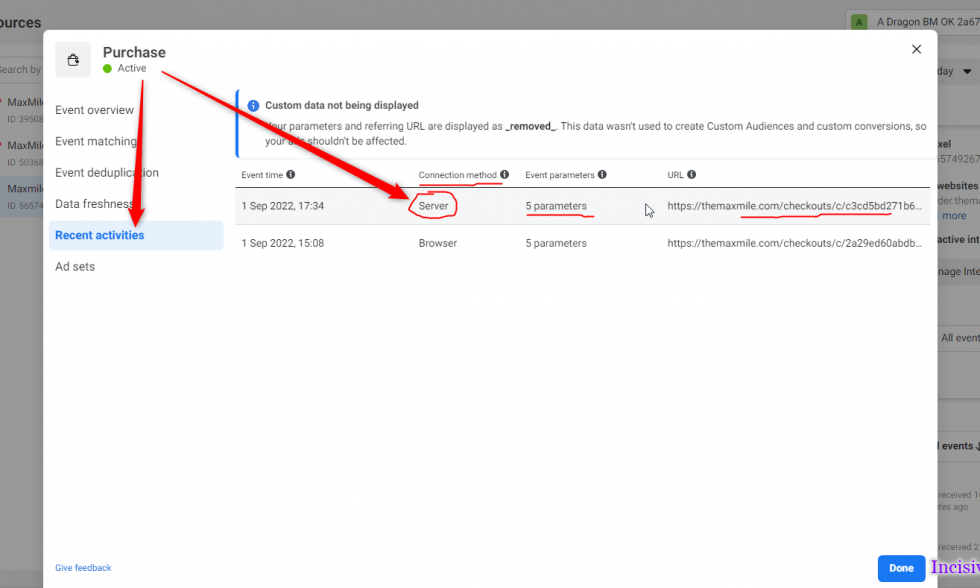Switch to Event deduplication section
Screen dimensions: 980x588
(x=107, y=172)
